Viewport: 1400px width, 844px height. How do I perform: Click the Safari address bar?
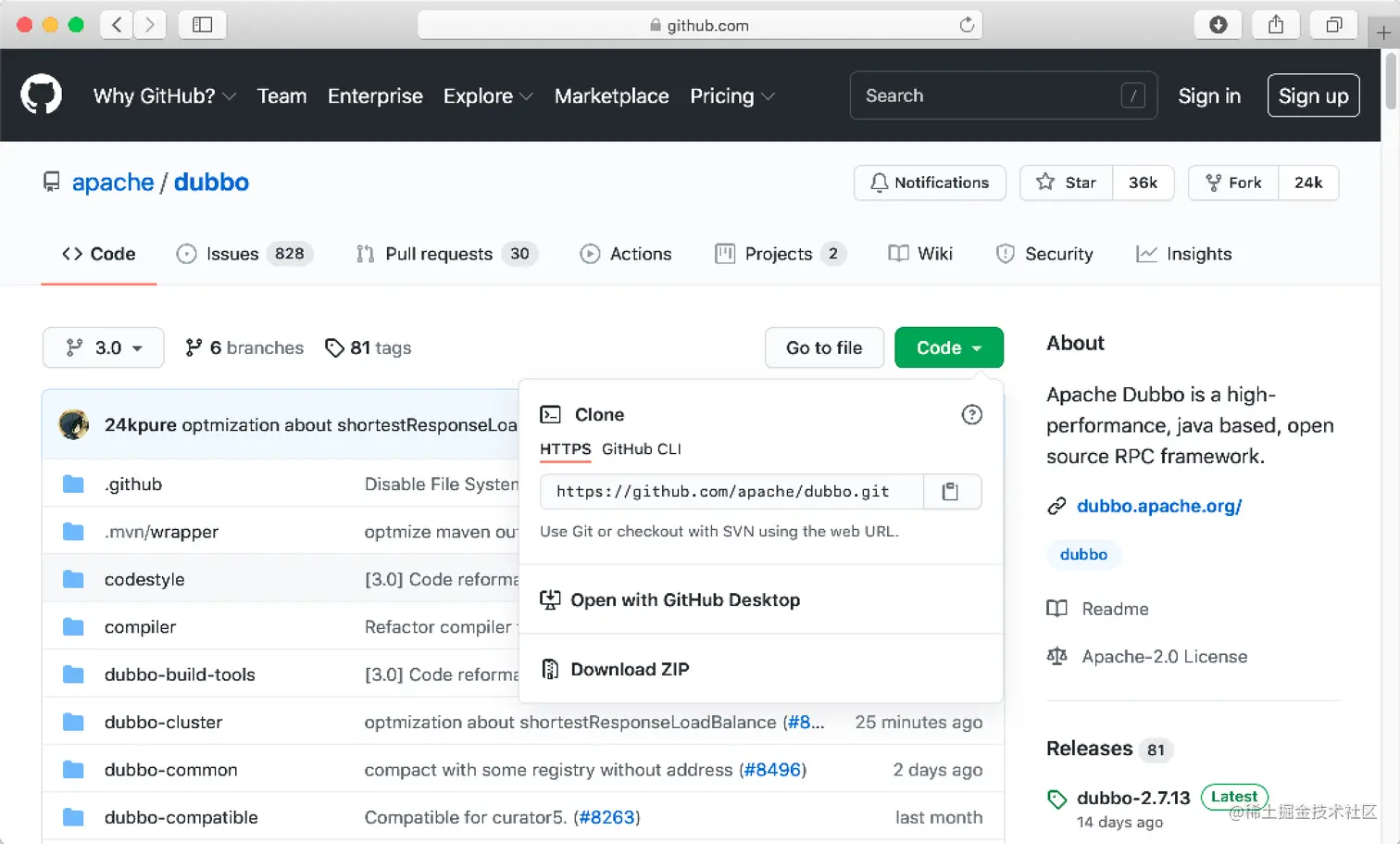click(x=700, y=25)
